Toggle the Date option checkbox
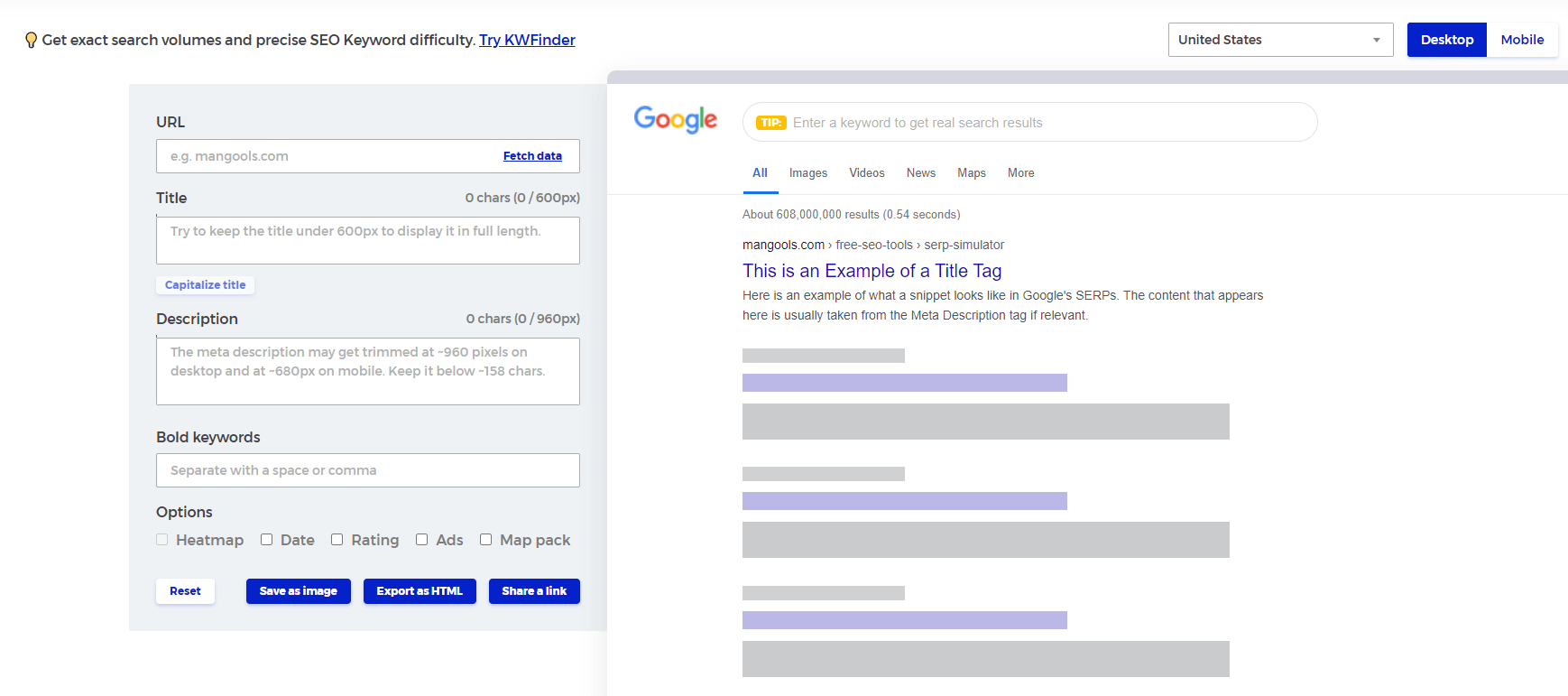This screenshot has height=696, width=1568. [x=267, y=540]
